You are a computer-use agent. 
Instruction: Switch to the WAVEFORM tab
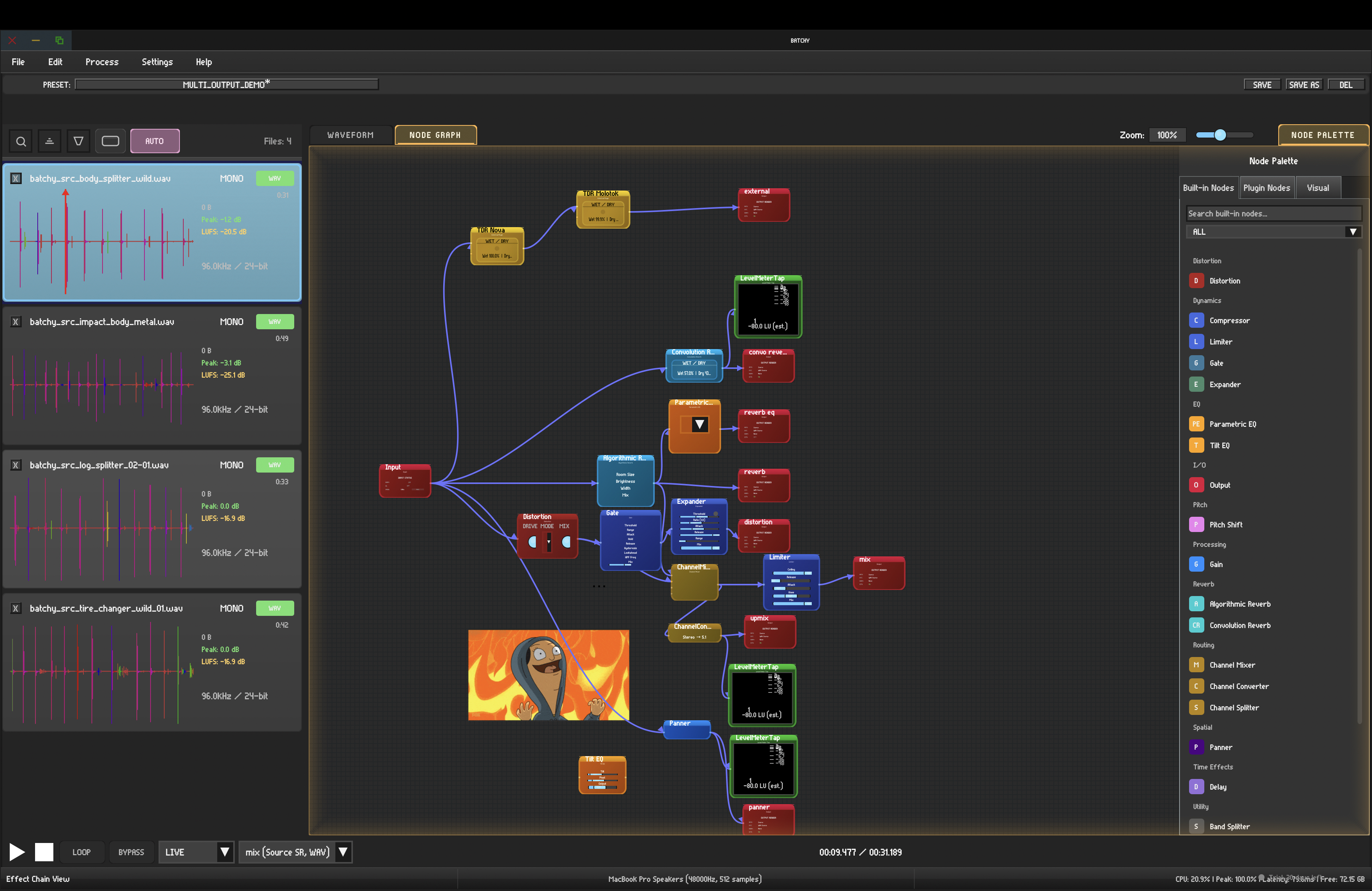(x=351, y=134)
